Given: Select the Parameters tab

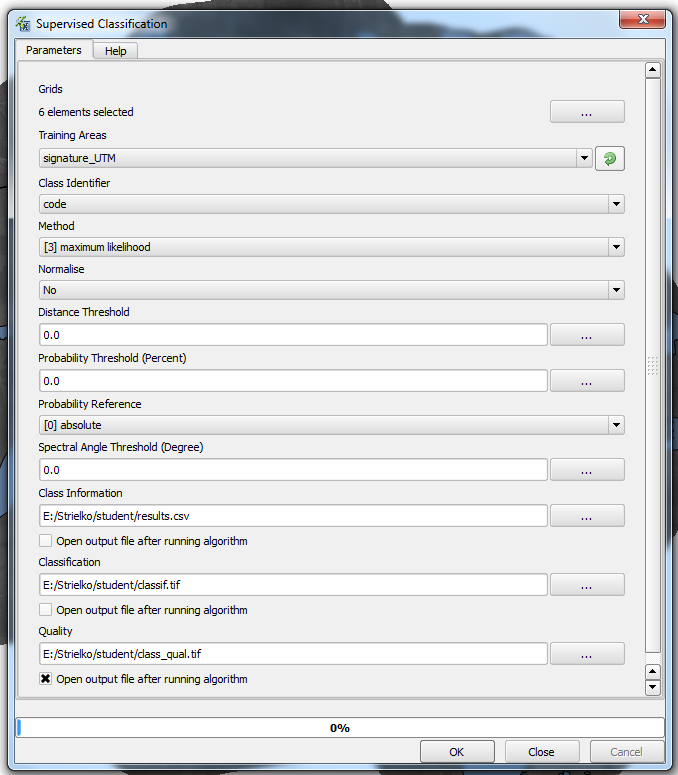Looking at the screenshot, I should click(54, 50).
